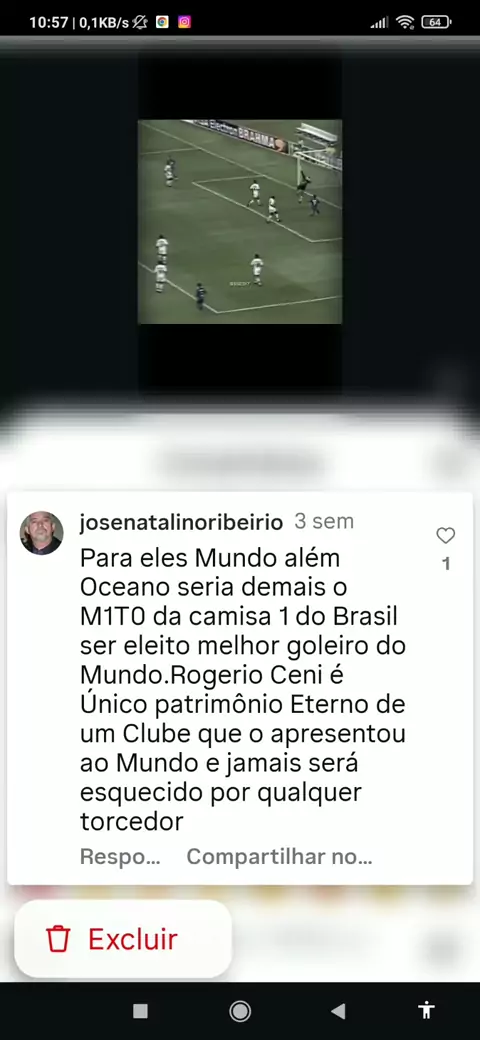
Task: Reply using the Respo... link
Action: [120, 856]
